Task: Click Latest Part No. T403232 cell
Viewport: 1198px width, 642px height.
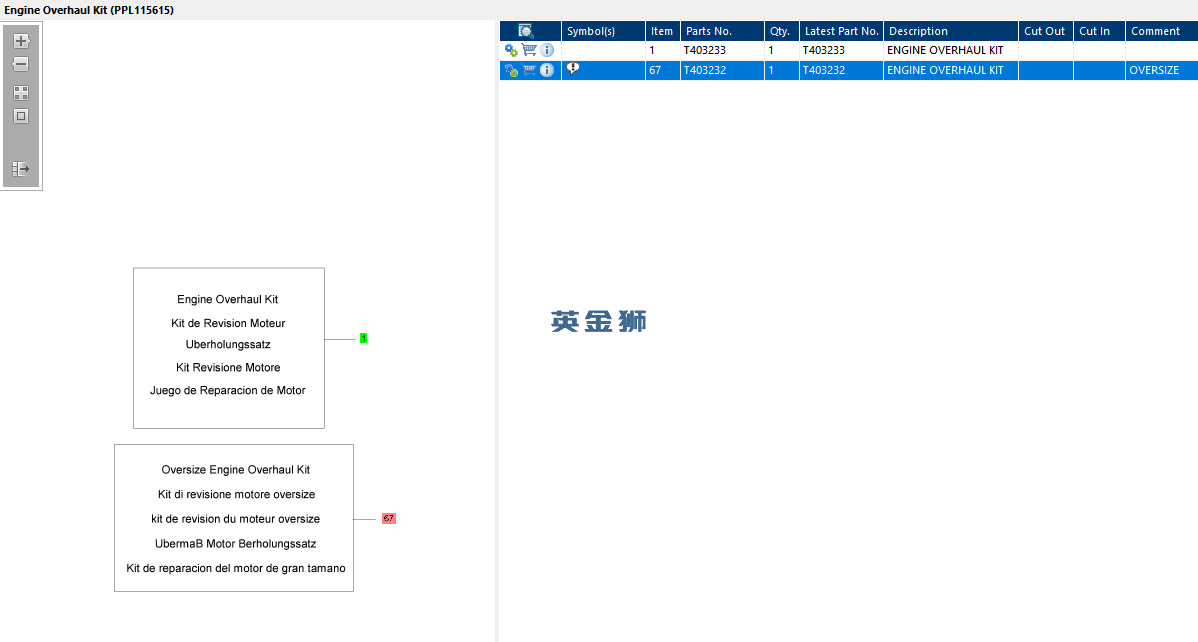Action: (x=841, y=70)
